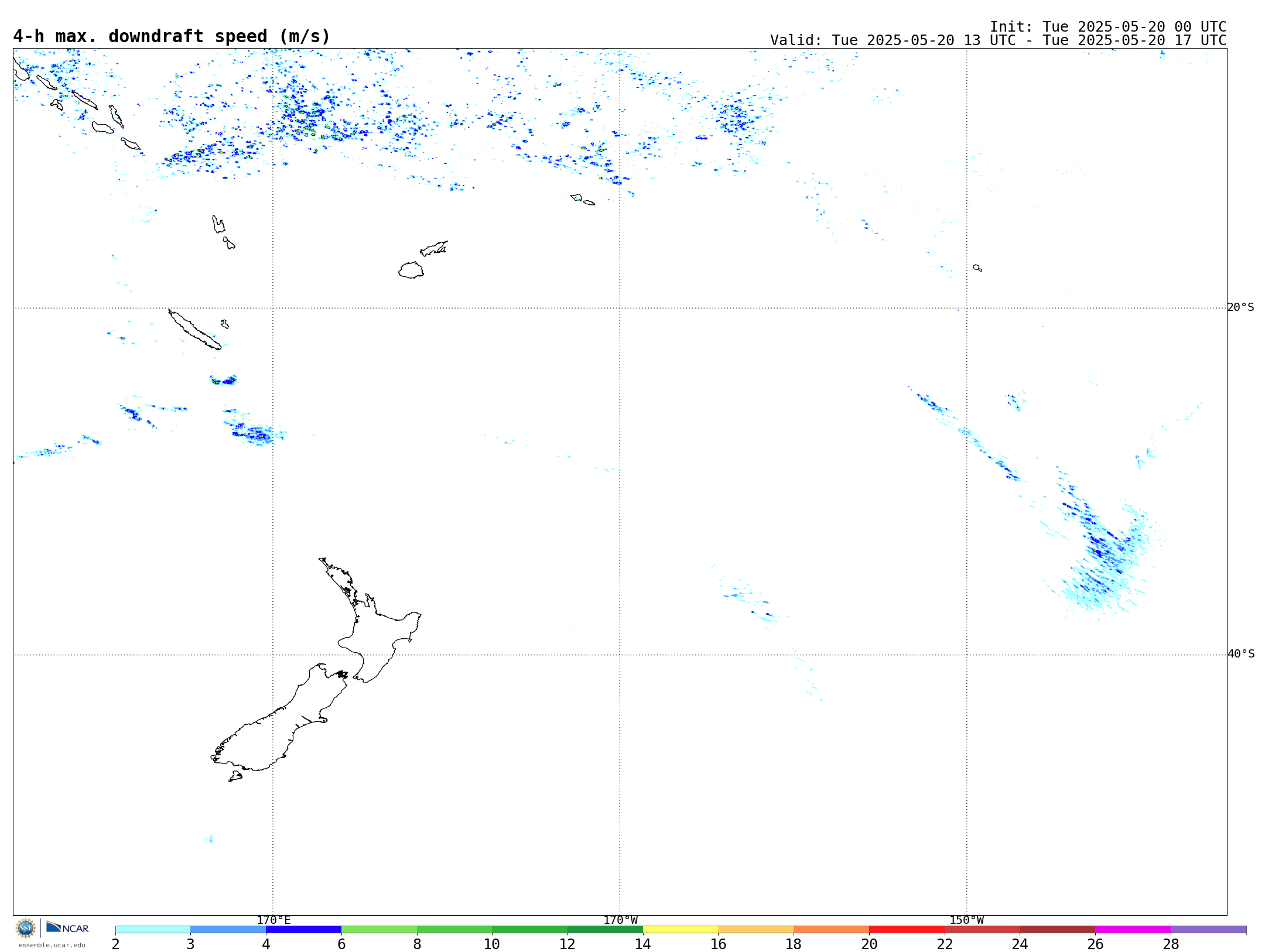1265x952 pixels.
Task: Pick the purple above-28 m/s colorbar swatch
Action: [1208, 929]
